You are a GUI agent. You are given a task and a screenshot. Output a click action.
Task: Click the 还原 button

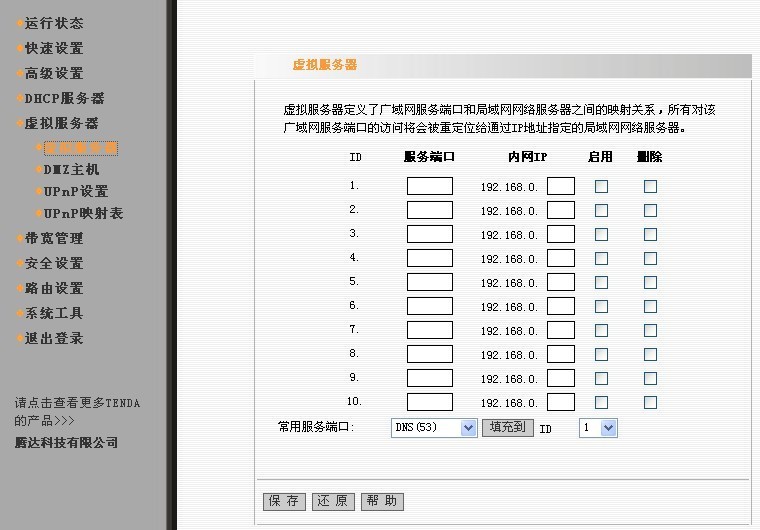[333, 501]
